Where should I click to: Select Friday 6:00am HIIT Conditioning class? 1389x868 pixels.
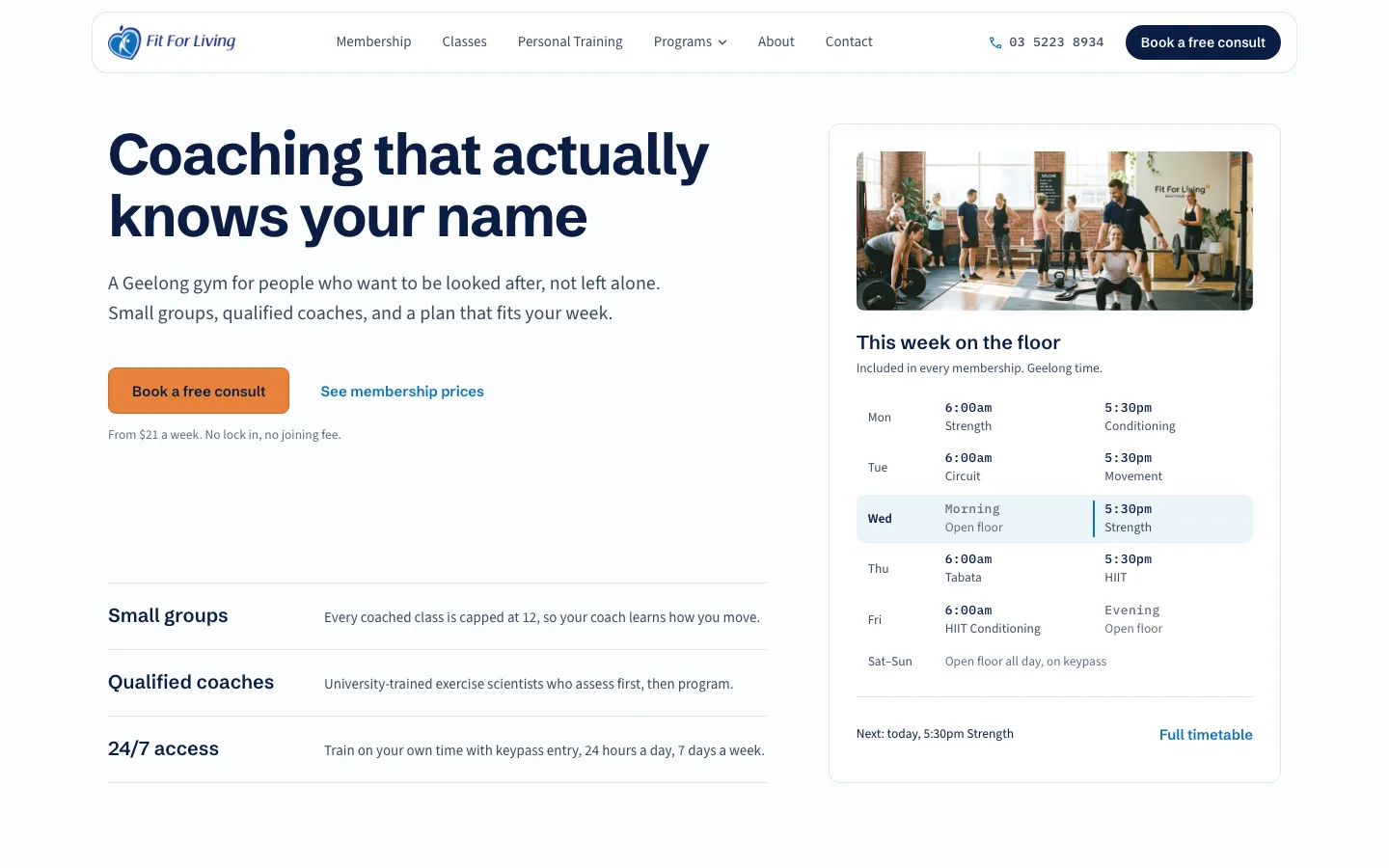pyautogui.click(x=993, y=619)
